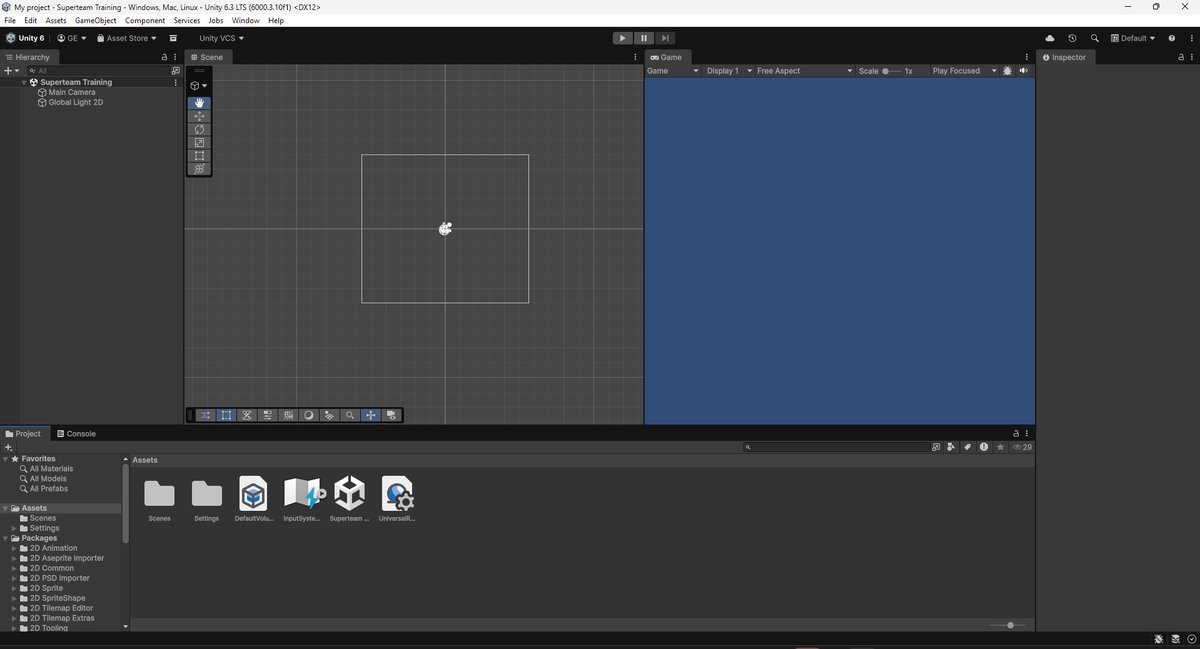
Task: Click the Project search by import log icon
Action: click(x=984, y=447)
